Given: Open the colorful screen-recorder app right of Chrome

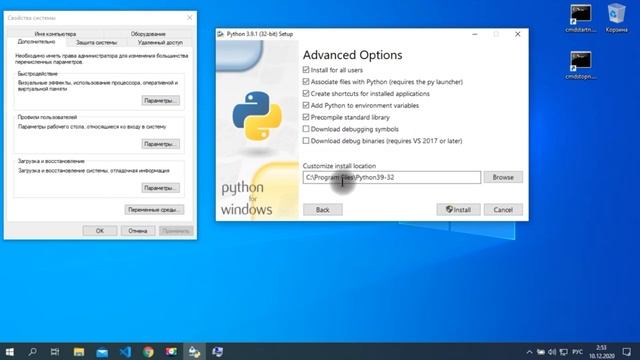Looking at the screenshot, I should tap(171, 351).
